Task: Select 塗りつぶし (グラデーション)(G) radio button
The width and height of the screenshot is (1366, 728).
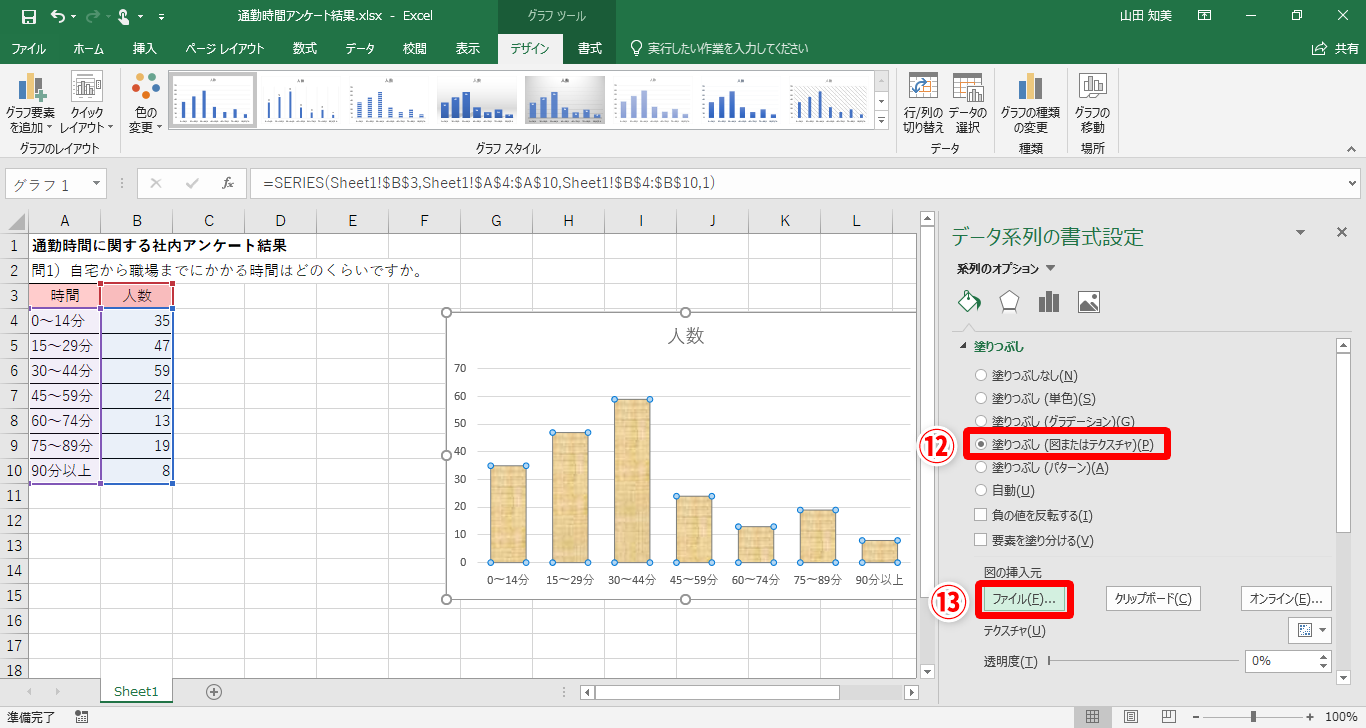Action: click(980, 421)
